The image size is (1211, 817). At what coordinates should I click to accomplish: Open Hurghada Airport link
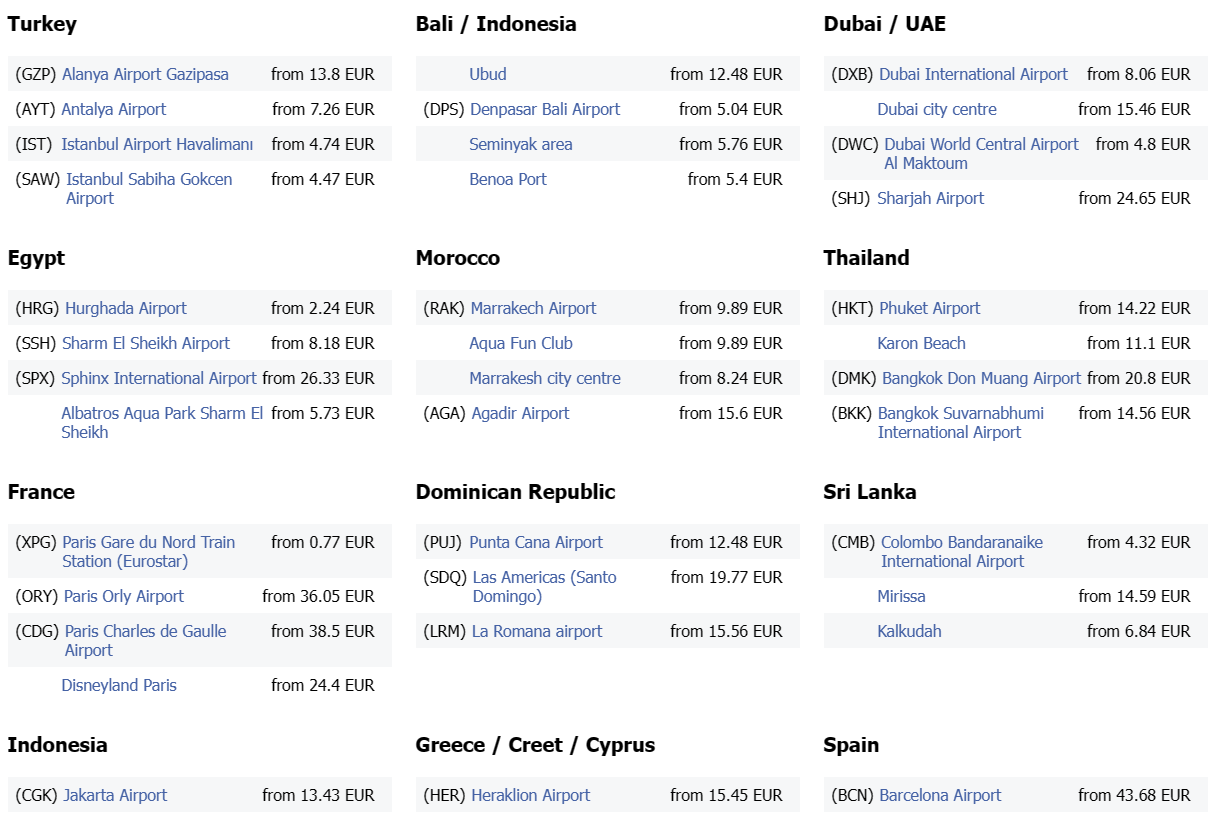click(126, 308)
